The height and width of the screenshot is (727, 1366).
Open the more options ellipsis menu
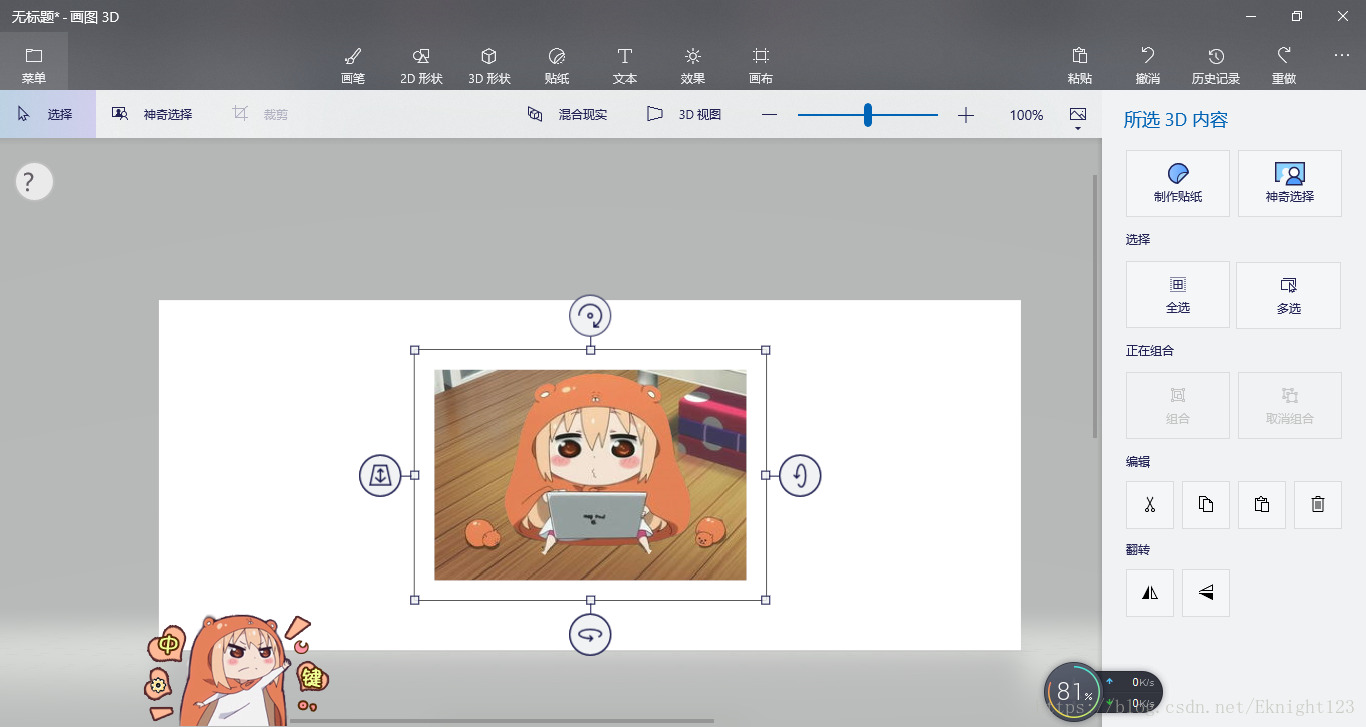(1342, 56)
